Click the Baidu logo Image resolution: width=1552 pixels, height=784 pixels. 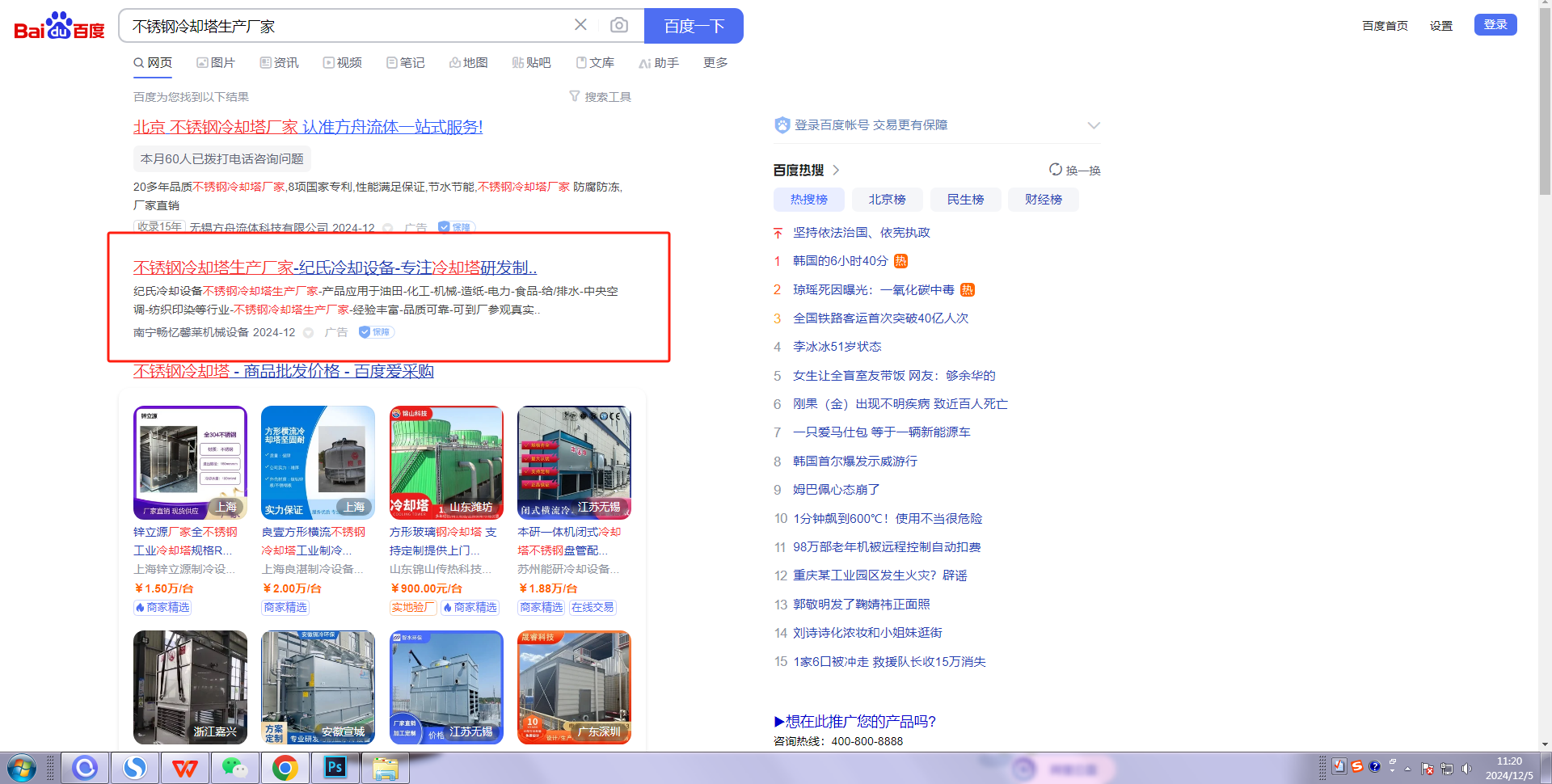point(59,26)
